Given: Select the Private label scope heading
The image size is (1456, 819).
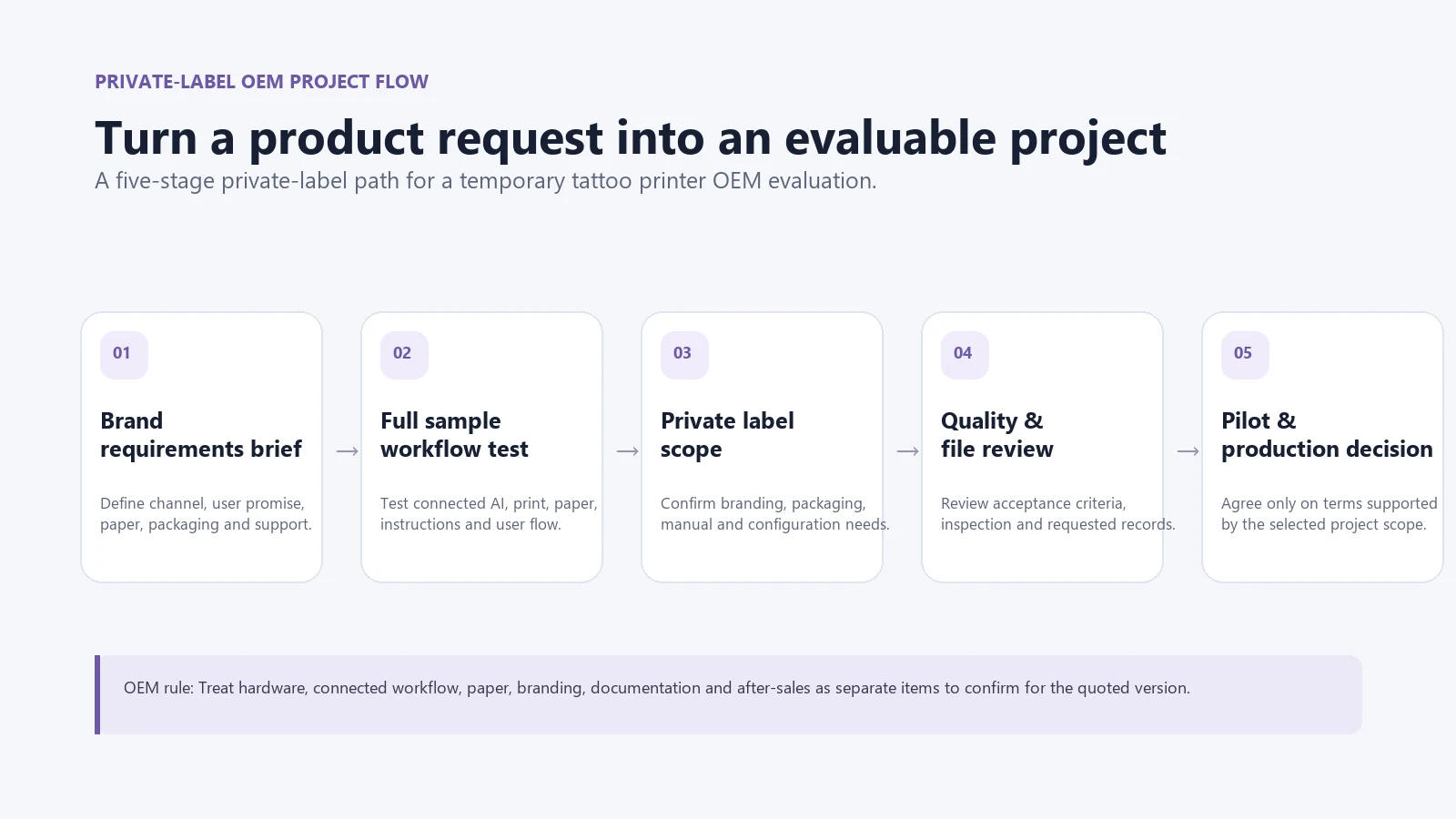Looking at the screenshot, I should [x=727, y=435].
